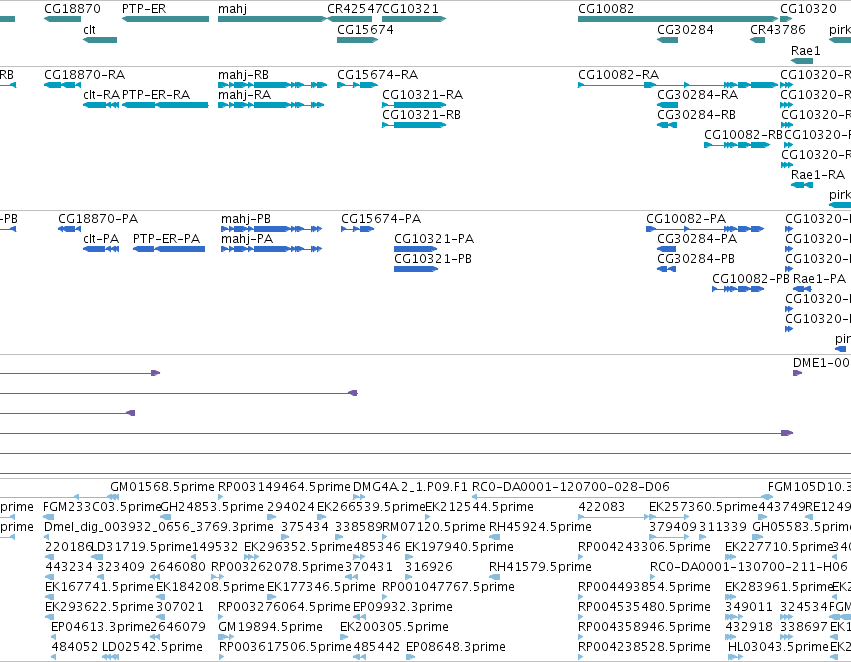Select the clt-RA transcript

[101, 105]
